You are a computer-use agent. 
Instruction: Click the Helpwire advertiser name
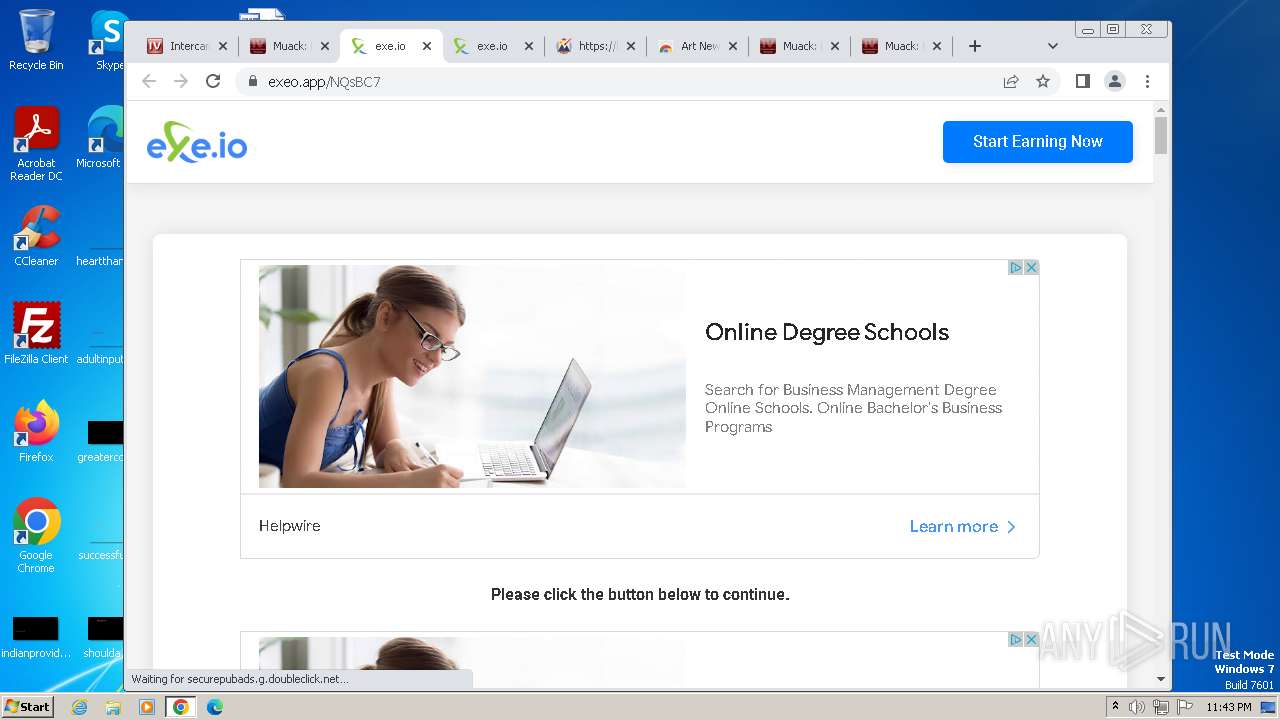(290, 526)
